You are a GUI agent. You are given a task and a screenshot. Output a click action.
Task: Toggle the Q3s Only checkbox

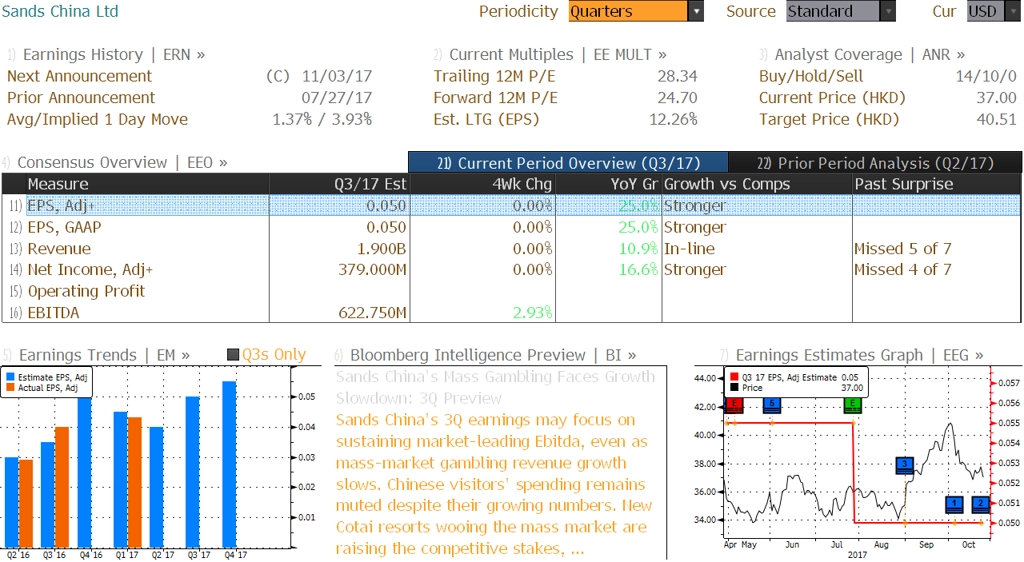[232, 354]
